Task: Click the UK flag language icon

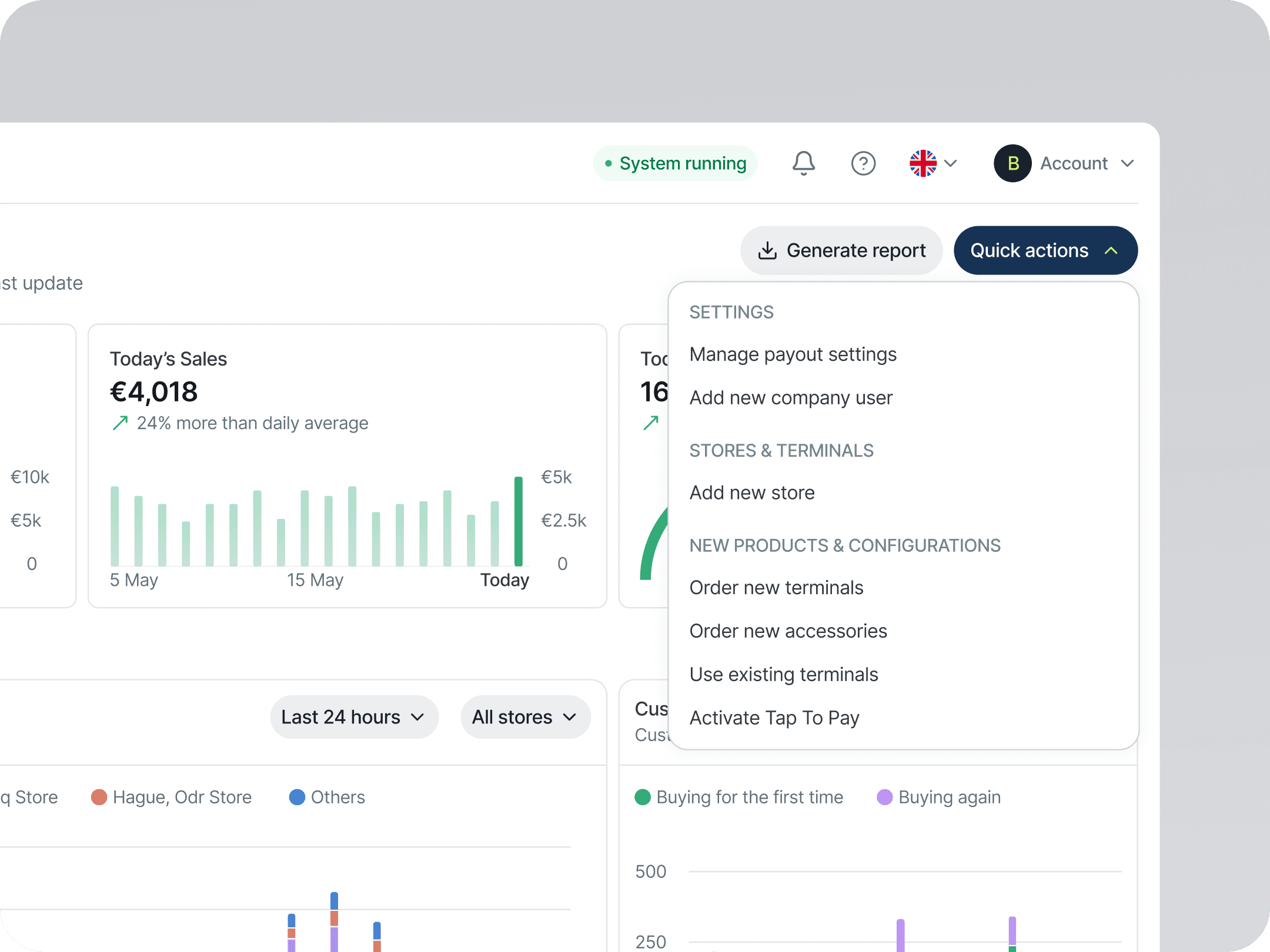Action: coord(923,163)
